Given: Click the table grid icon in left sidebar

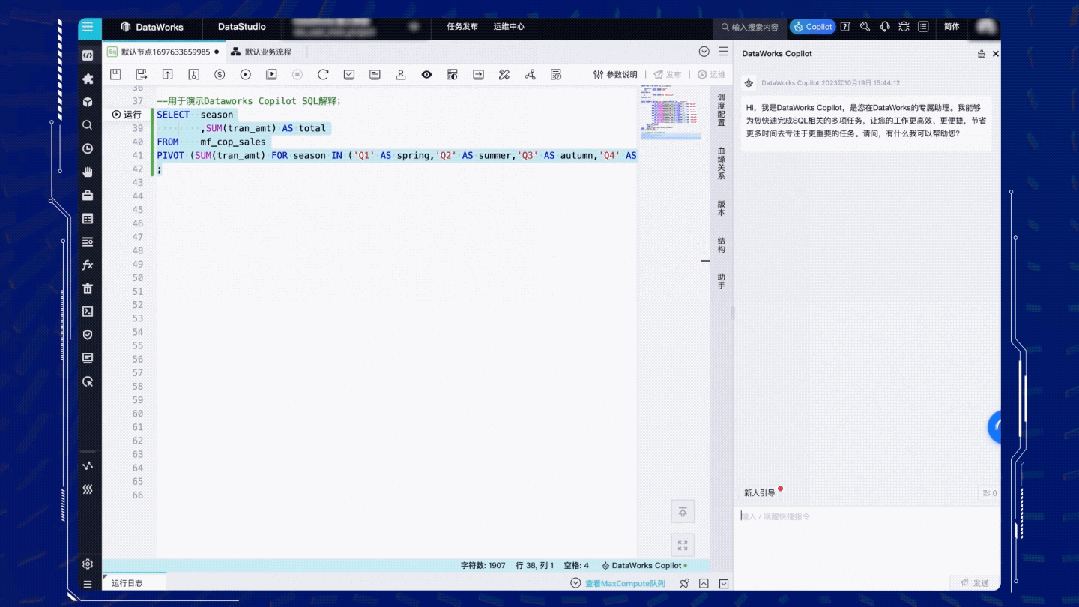Looking at the screenshot, I should click(87, 219).
